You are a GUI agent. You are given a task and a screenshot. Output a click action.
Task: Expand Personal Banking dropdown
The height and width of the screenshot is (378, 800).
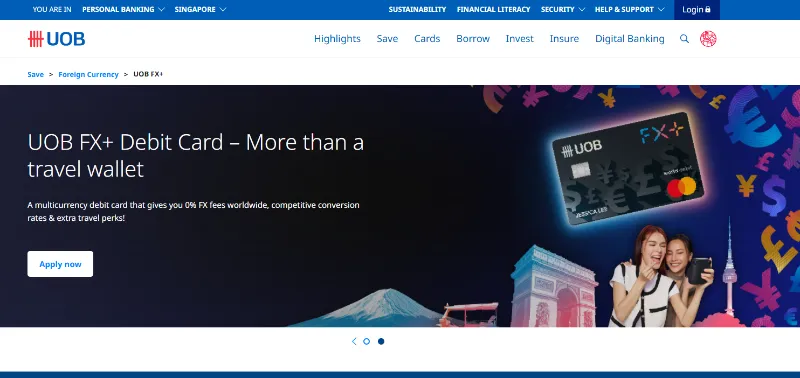point(123,9)
